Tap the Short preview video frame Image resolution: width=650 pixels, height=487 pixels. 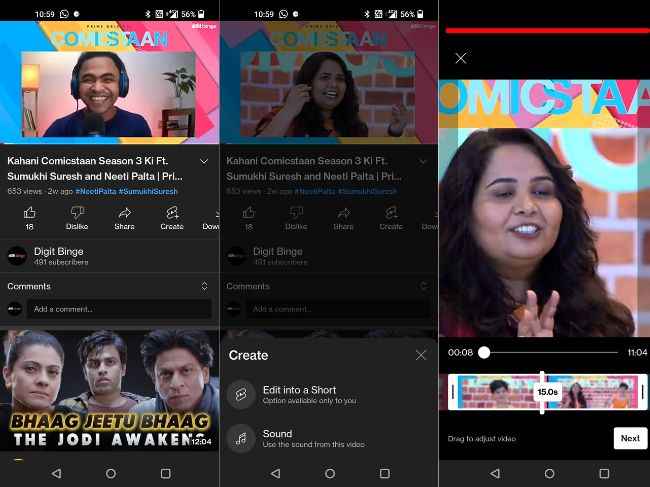click(544, 208)
